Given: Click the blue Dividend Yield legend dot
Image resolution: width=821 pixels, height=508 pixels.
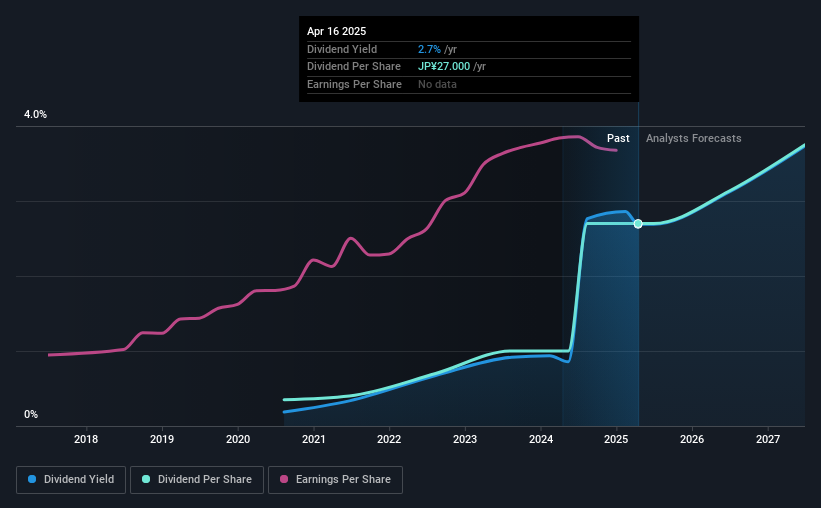Looking at the screenshot, I should coord(32,479).
